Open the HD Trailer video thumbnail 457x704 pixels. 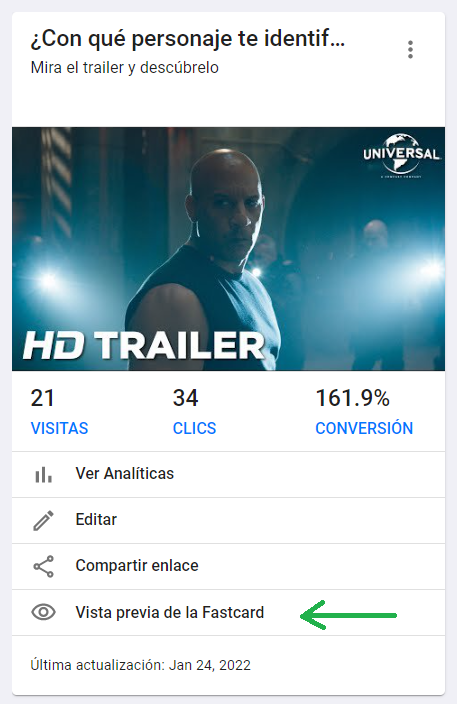click(x=228, y=249)
